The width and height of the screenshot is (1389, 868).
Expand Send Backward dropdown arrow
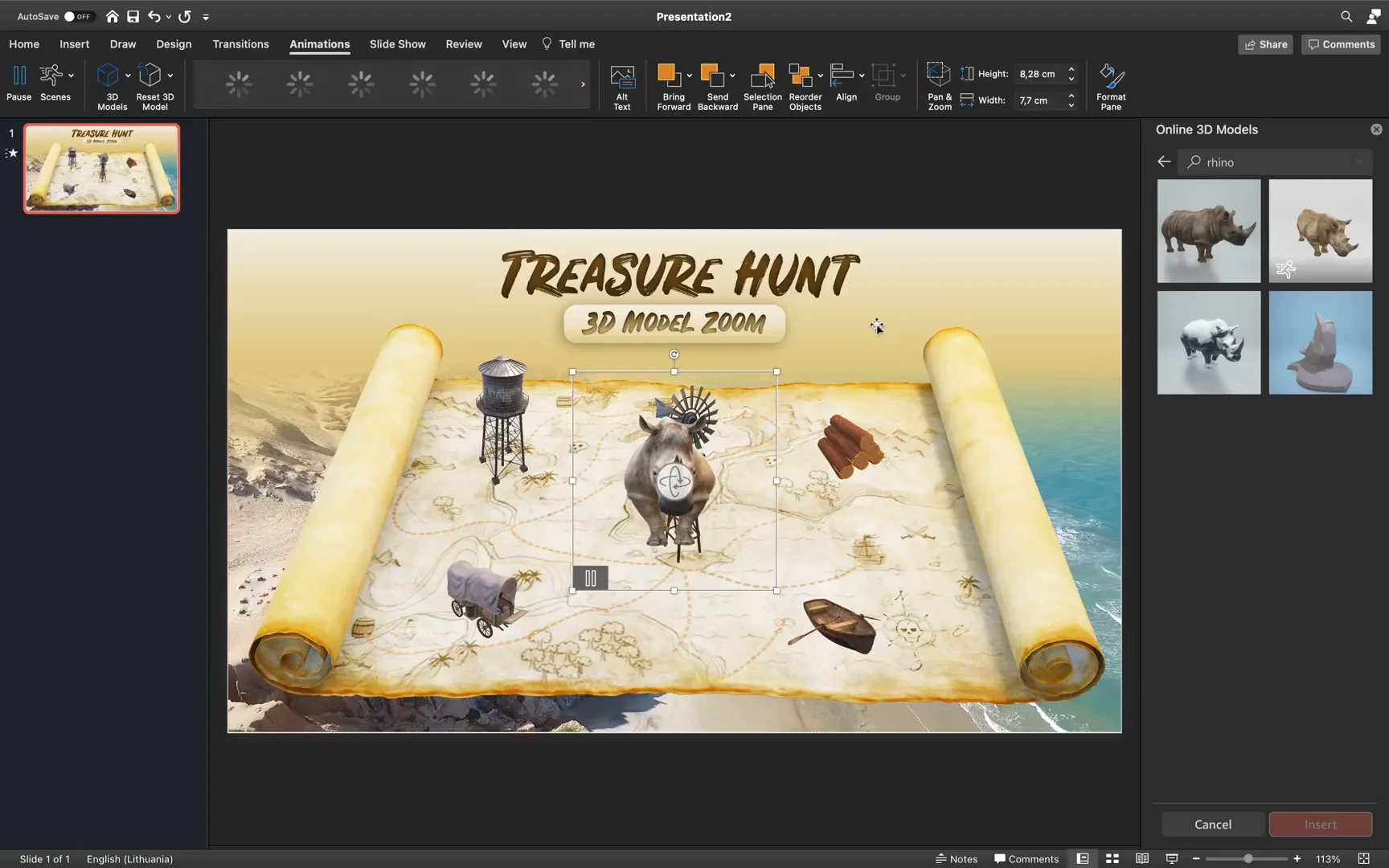732,76
